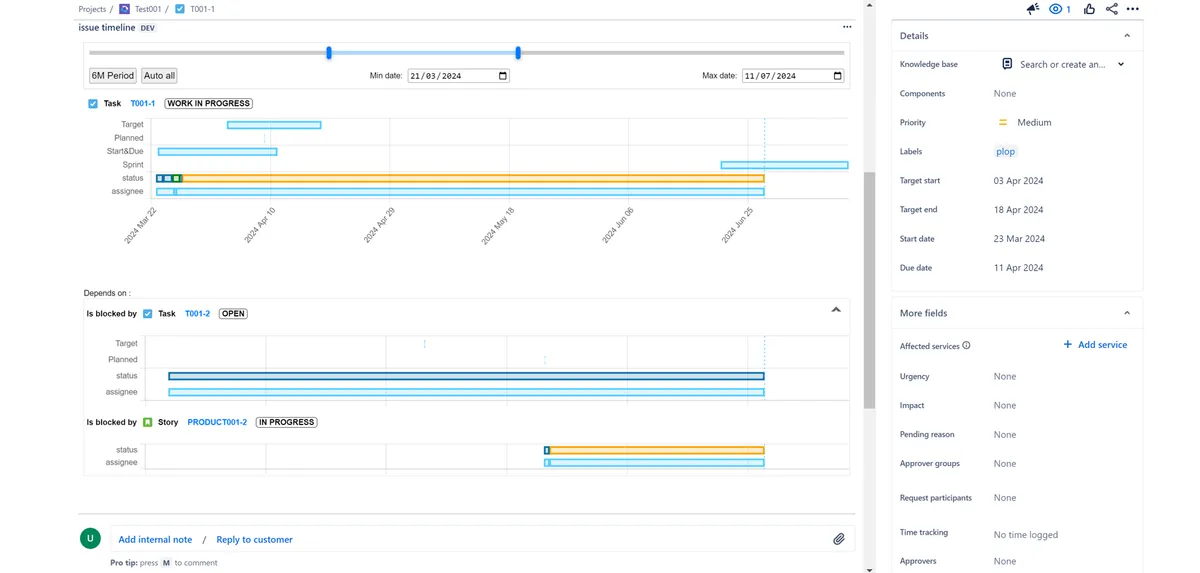Toggle the T001-1 task checkbox in timeline
1200x573 pixels.
93,103
